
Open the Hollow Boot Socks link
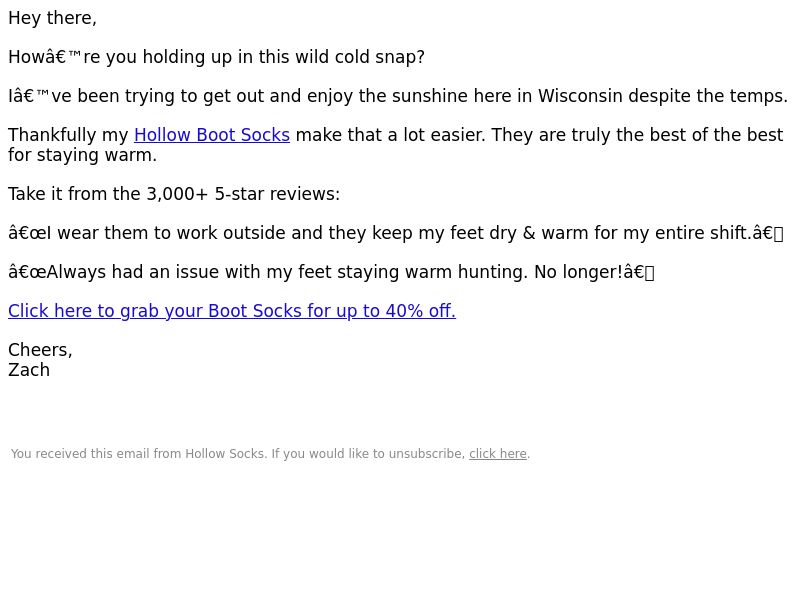pyautogui.click(x=212, y=135)
